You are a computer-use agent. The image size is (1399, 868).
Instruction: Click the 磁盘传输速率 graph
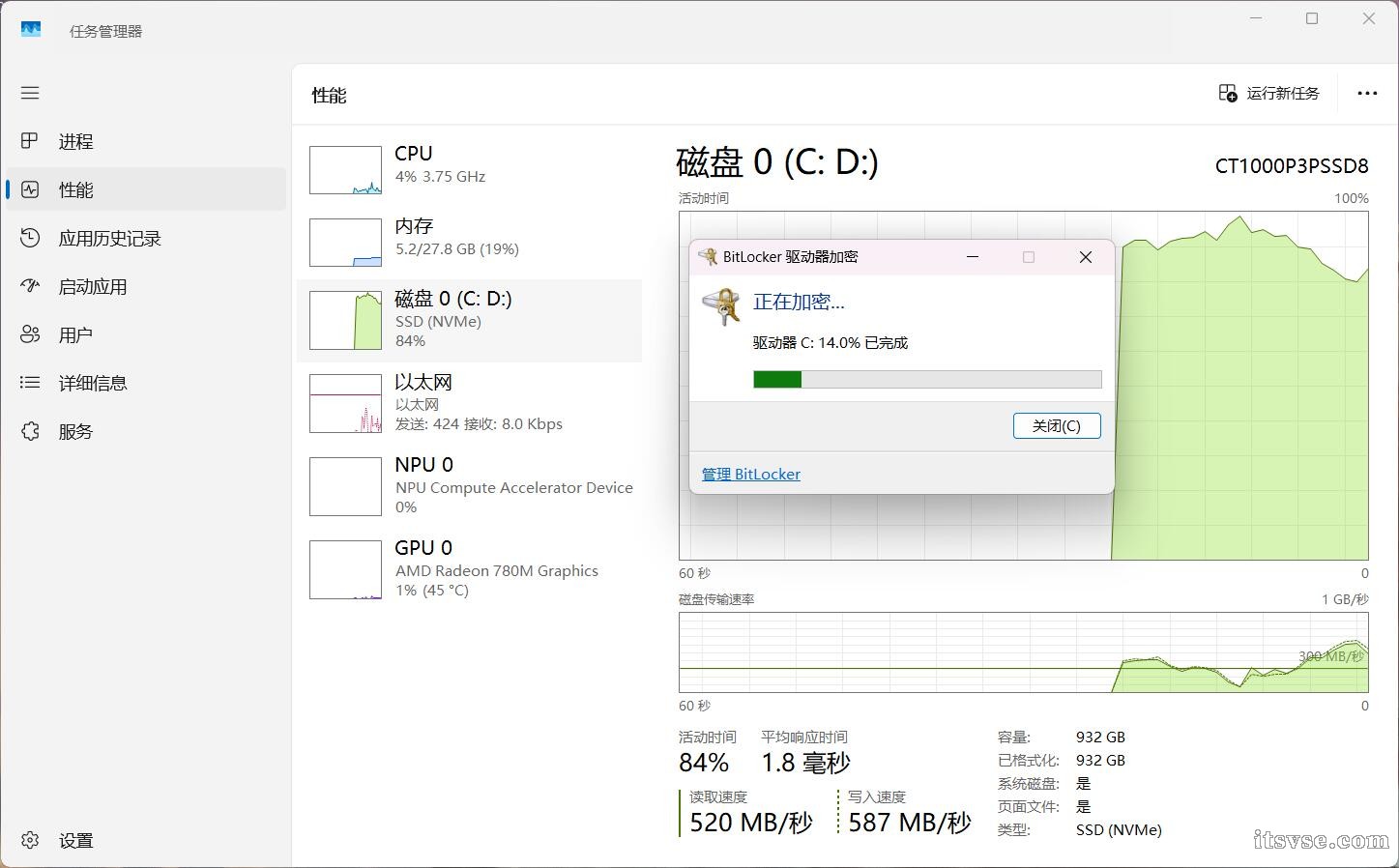1024,652
